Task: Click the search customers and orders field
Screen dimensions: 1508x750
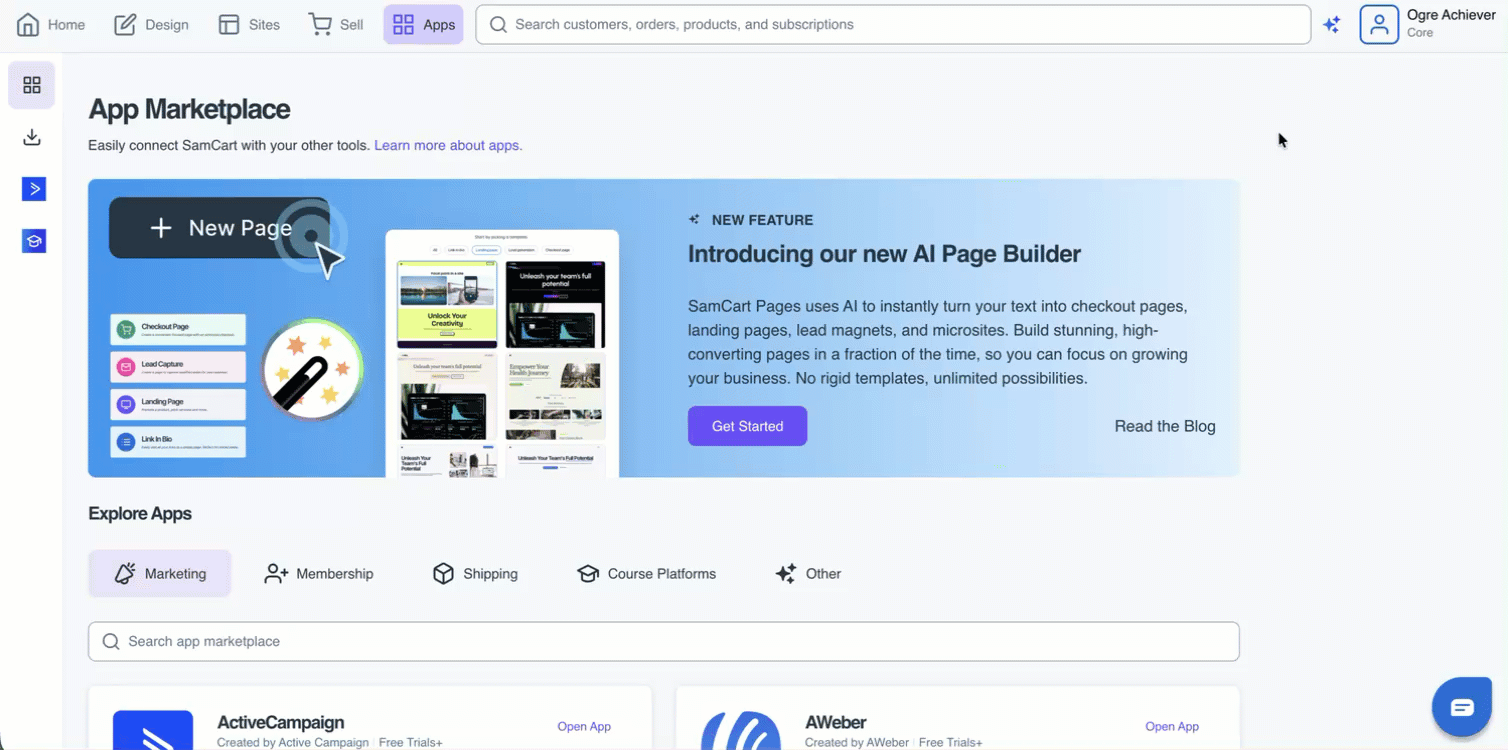Action: coord(893,25)
